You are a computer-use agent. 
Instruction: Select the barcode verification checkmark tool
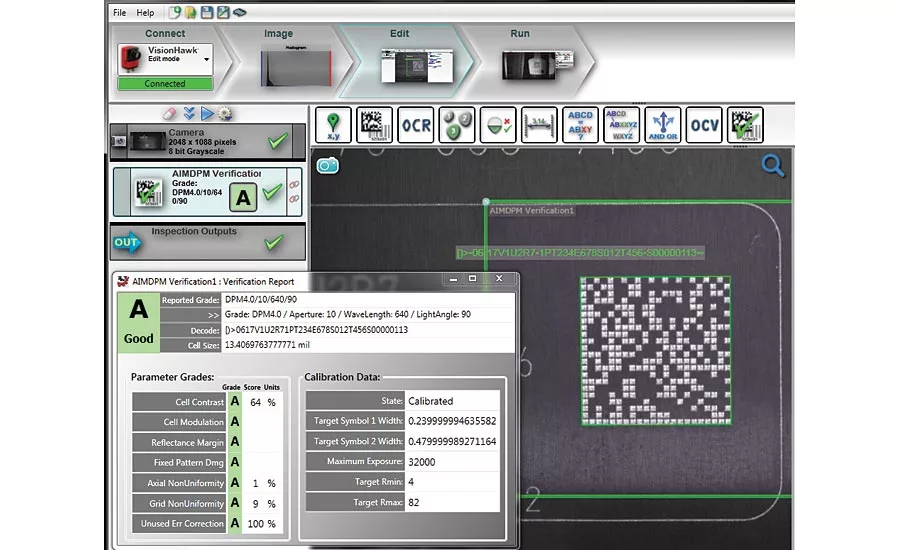745,125
